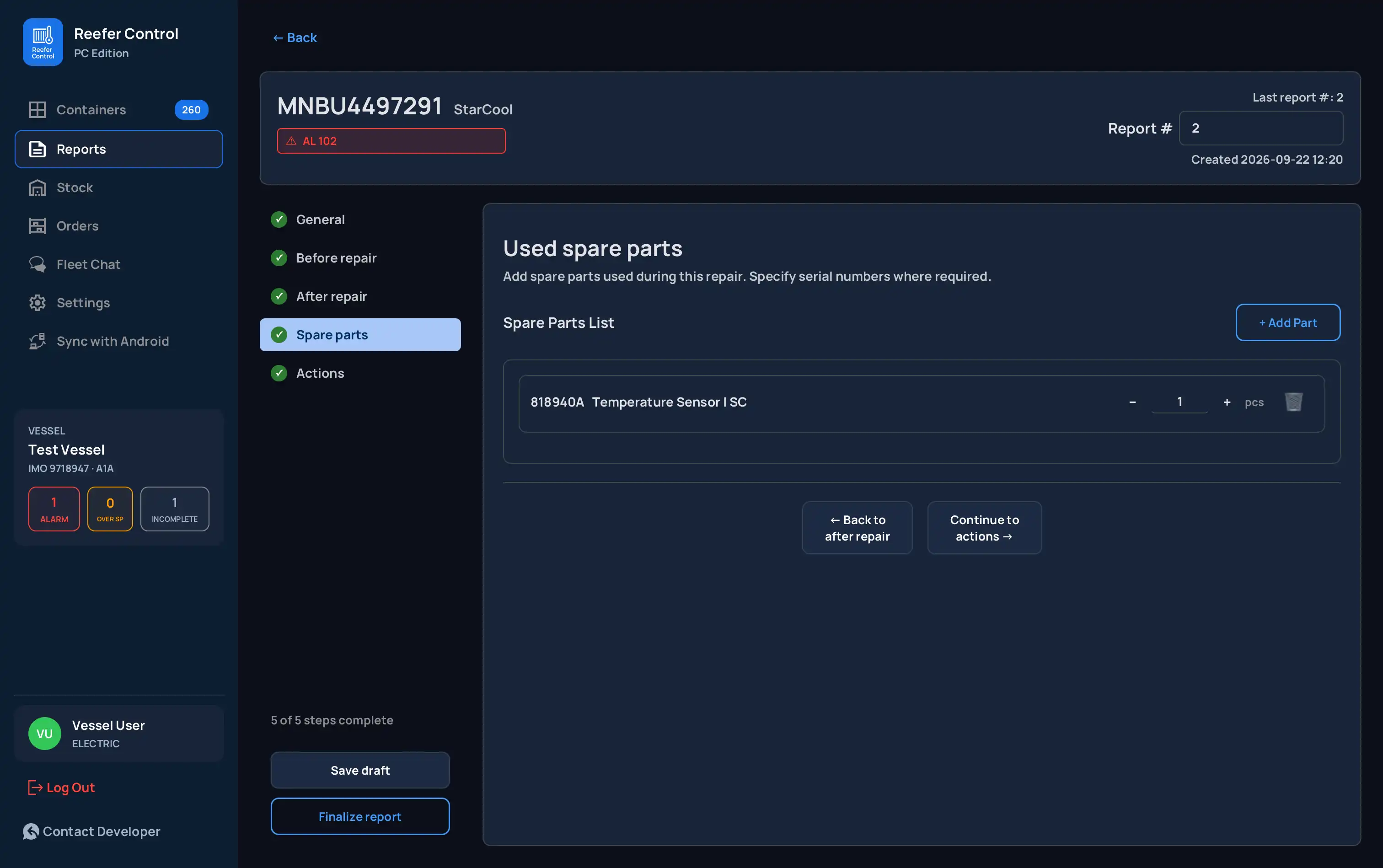
Task: Click the Reports document icon
Action: [x=38, y=149]
